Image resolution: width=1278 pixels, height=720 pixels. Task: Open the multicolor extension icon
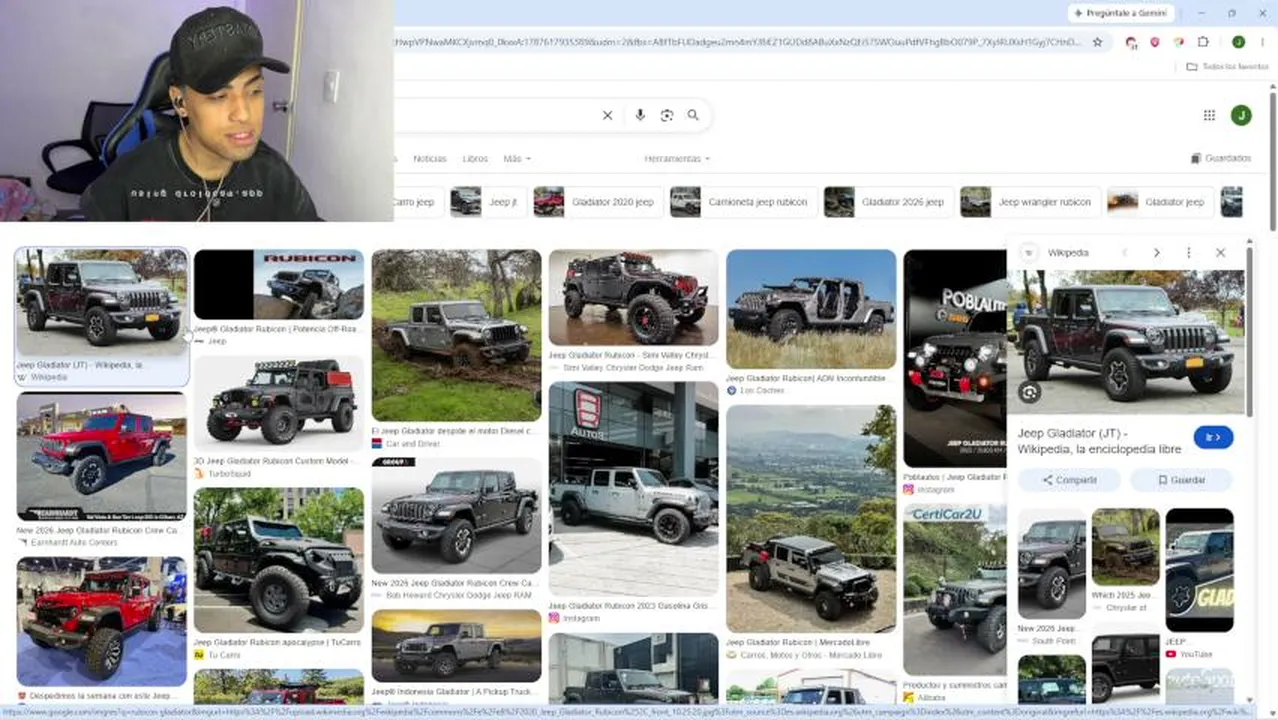tap(1178, 42)
